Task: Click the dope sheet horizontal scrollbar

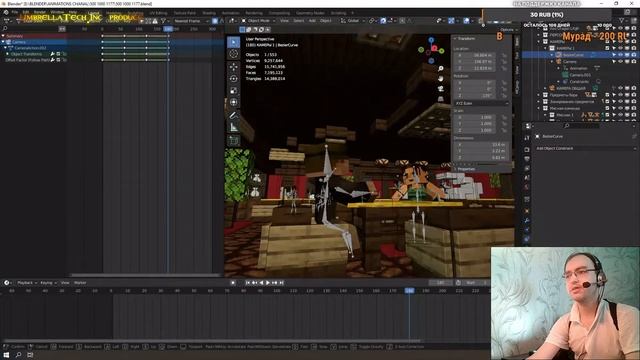Action: coord(145,275)
